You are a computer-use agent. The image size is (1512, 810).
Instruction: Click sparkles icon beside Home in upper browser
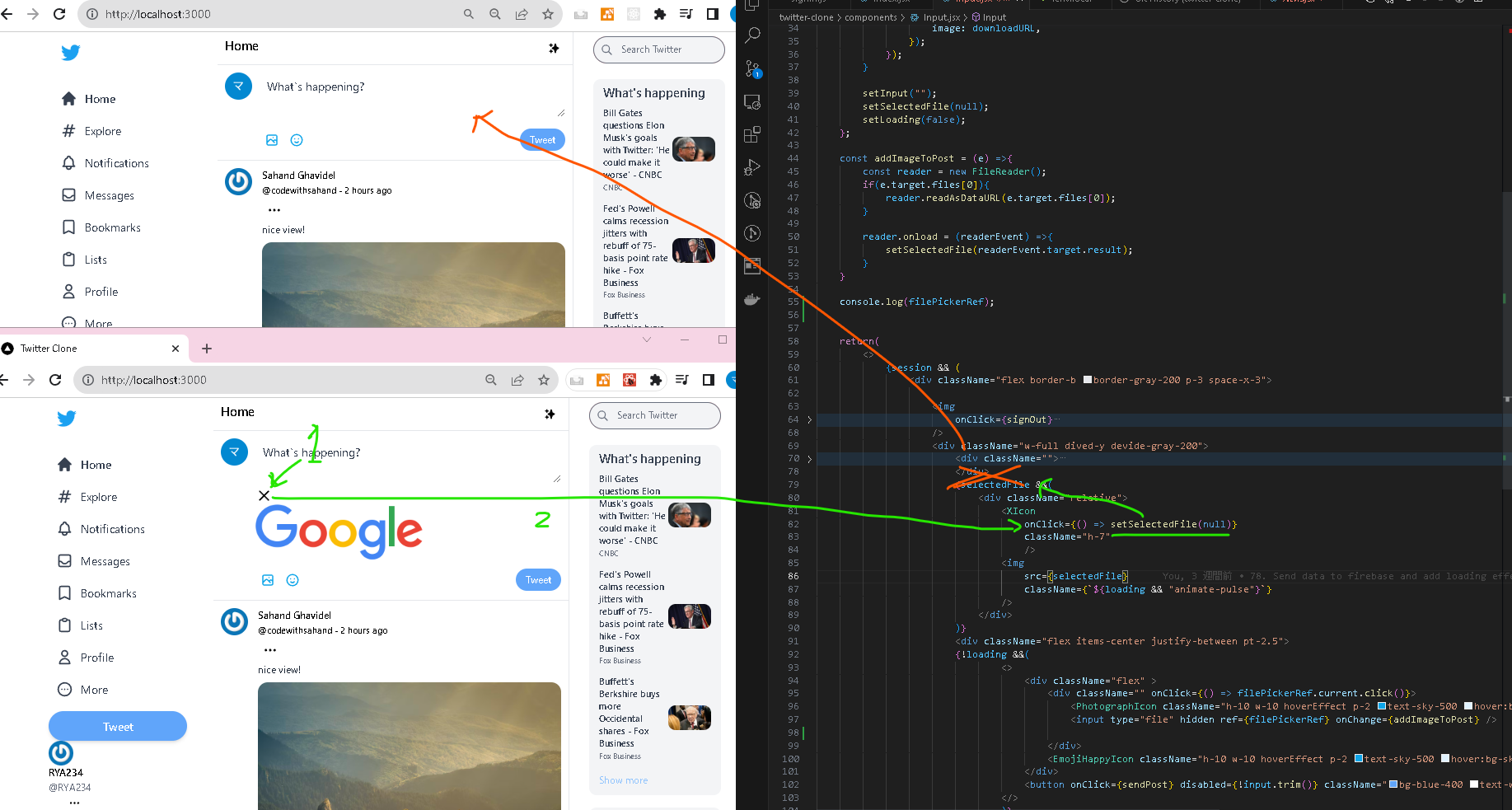click(554, 48)
